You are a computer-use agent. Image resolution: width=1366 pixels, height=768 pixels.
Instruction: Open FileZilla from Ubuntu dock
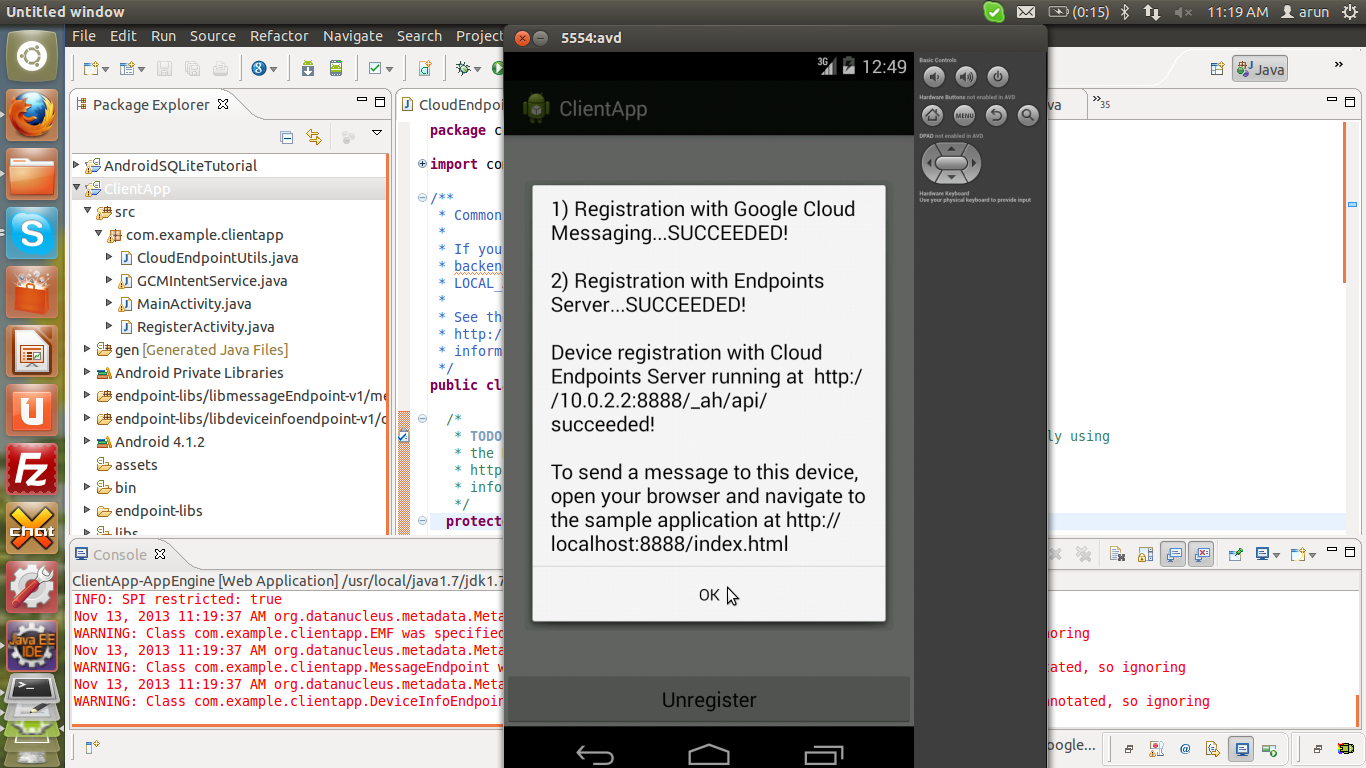[32, 469]
